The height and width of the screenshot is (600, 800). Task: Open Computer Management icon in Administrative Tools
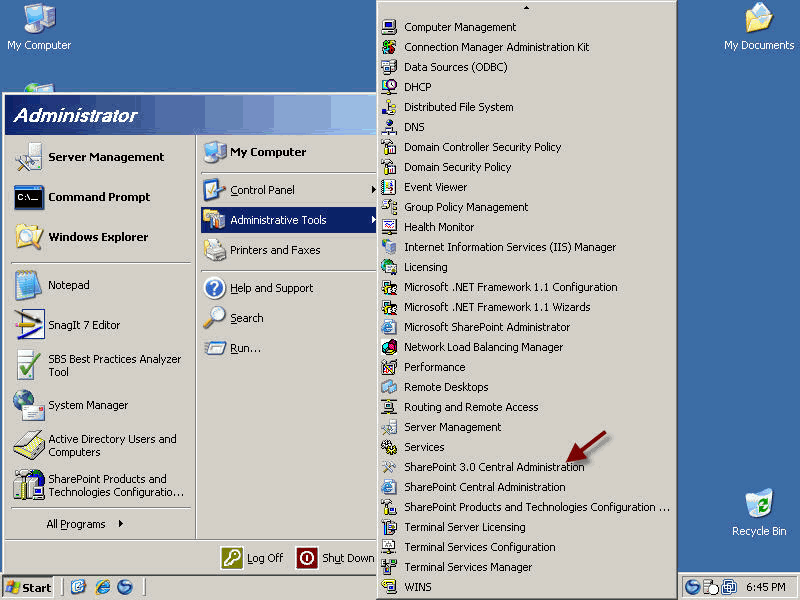tap(389, 27)
